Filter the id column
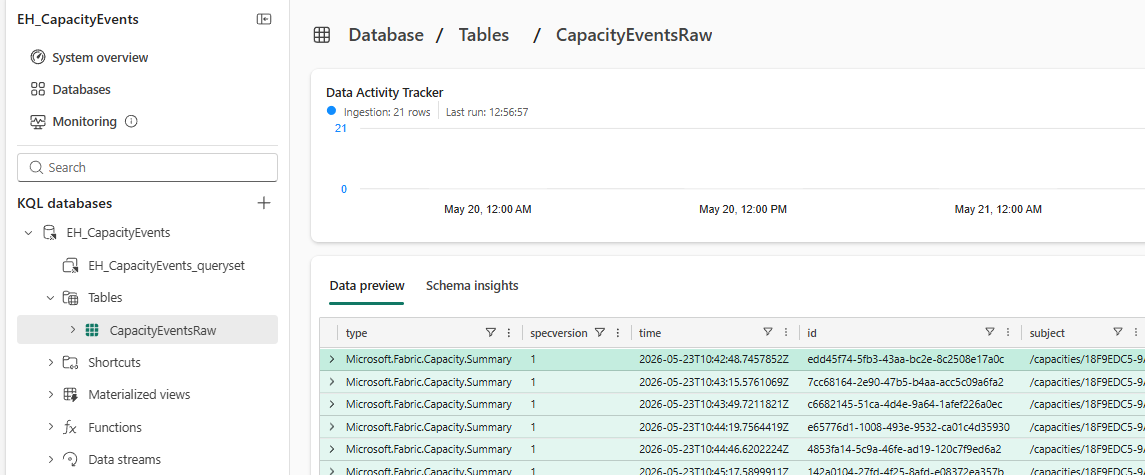The width and height of the screenshot is (1145, 475). 989,332
